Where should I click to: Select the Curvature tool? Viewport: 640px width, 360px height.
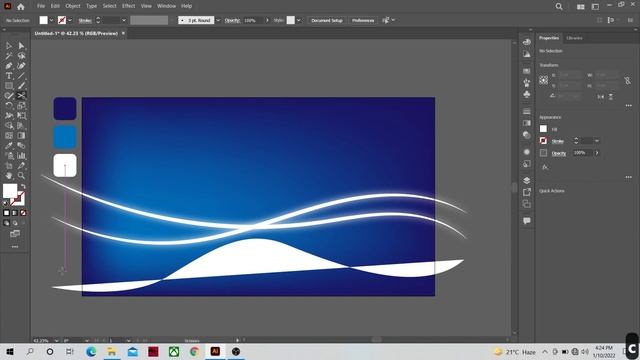tap(21, 66)
